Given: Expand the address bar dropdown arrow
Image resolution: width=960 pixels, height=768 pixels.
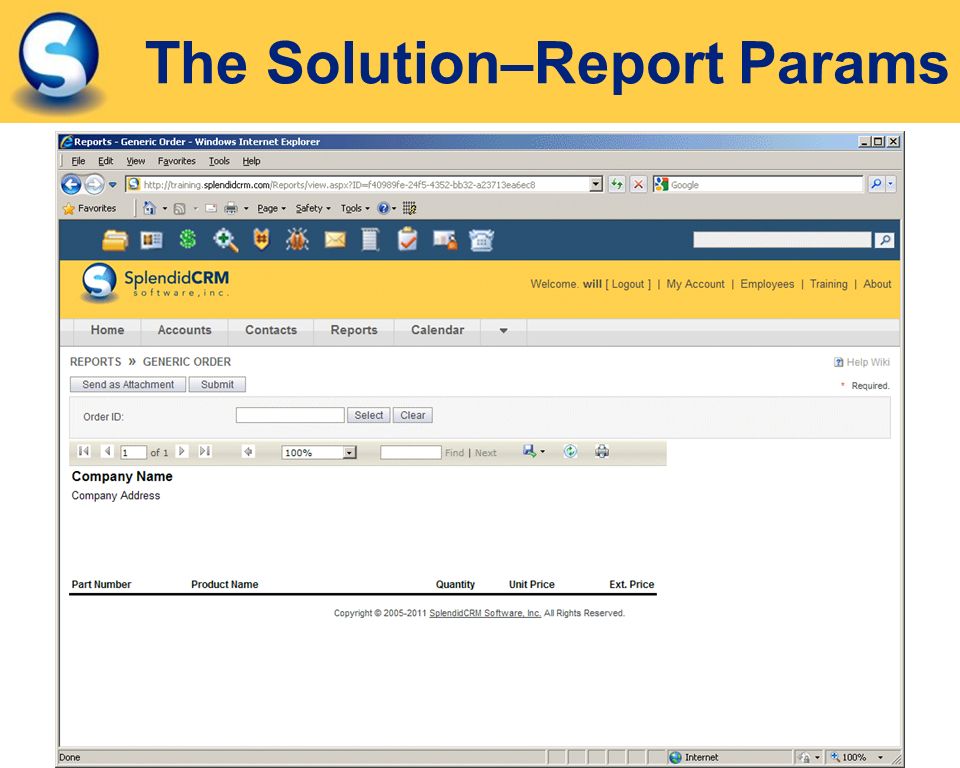Looking at the screenshot, I should 596,184.
